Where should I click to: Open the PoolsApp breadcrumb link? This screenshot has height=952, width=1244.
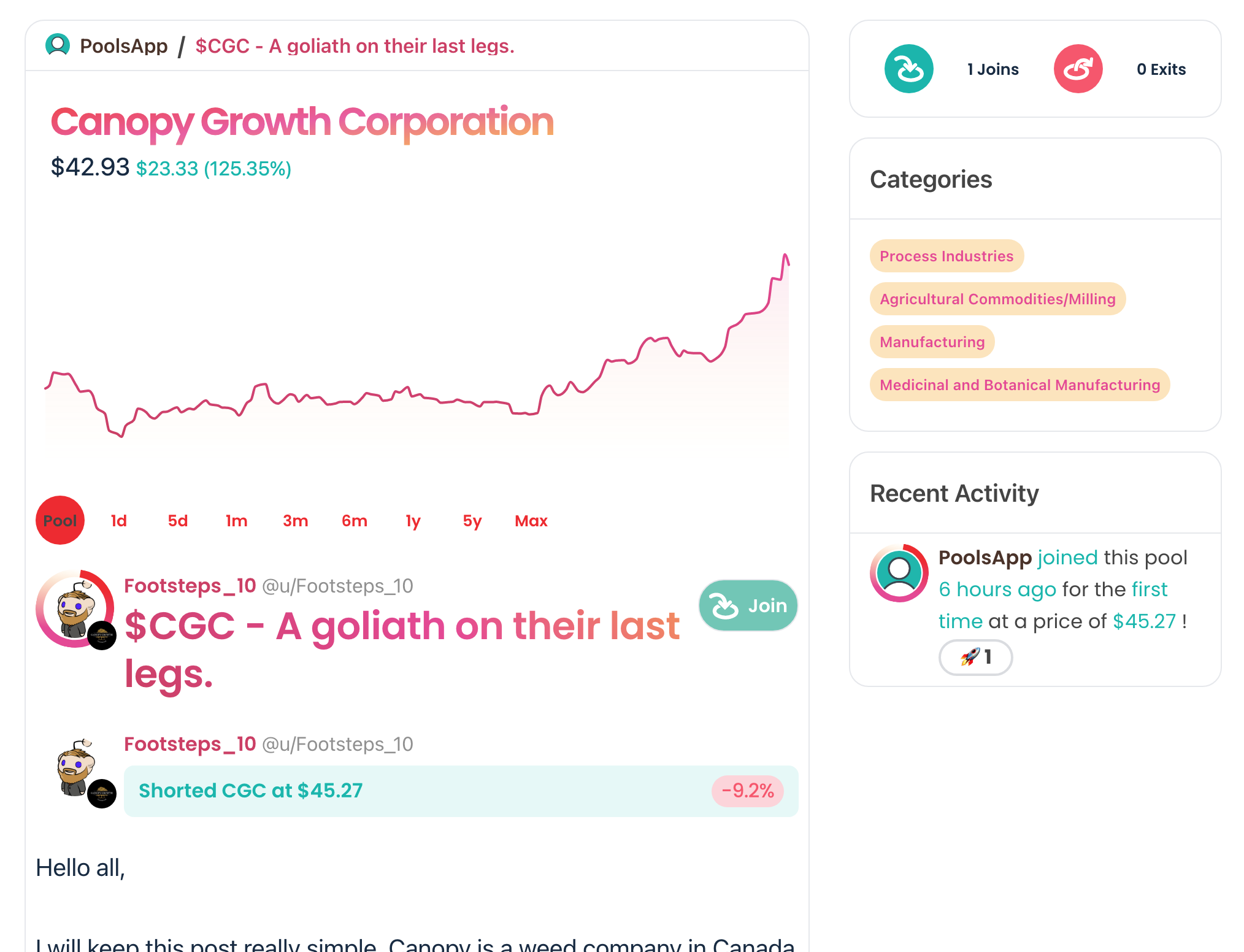click(x=124, y=46)
